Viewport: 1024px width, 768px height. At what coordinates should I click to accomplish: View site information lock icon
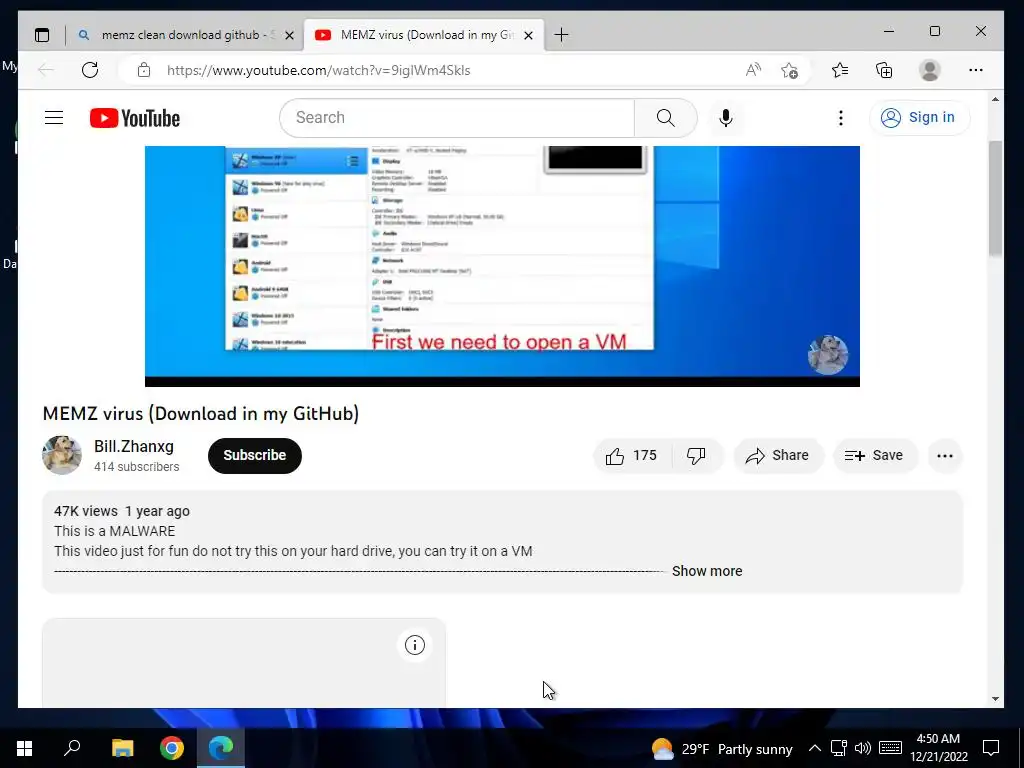(x=144, y=70)
